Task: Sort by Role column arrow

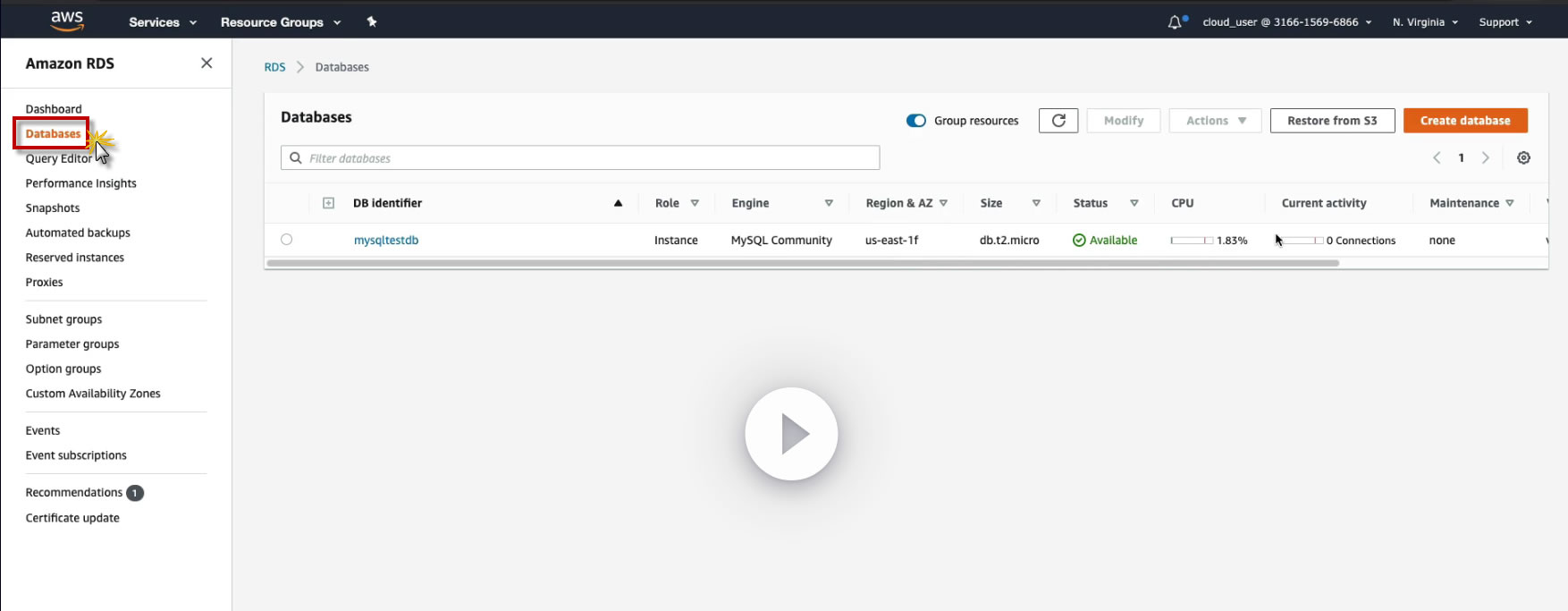Action: tap(695, 203)
